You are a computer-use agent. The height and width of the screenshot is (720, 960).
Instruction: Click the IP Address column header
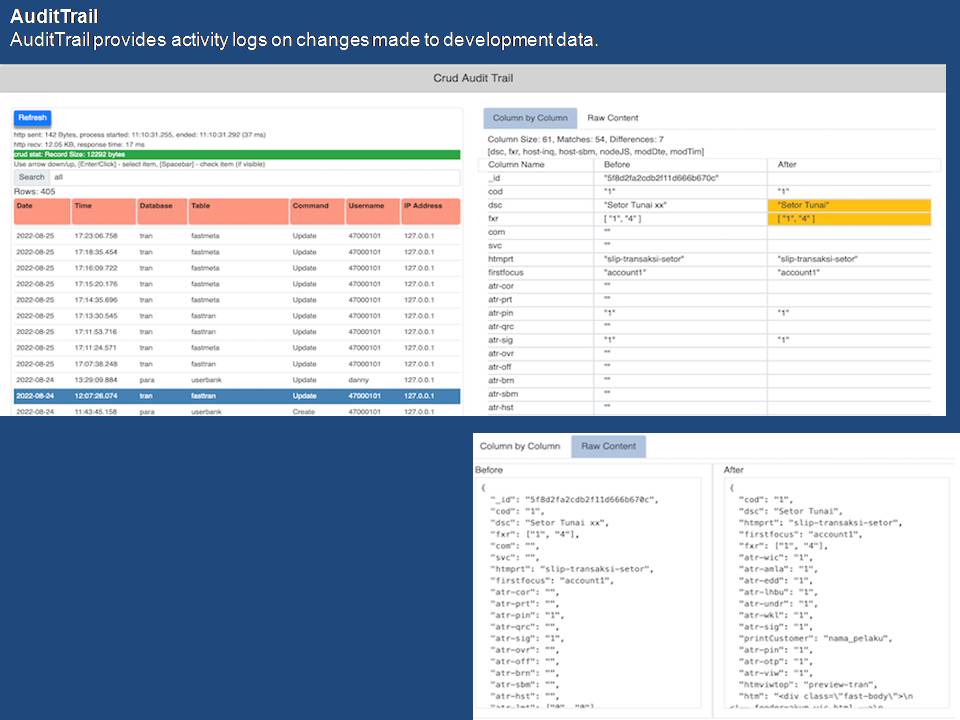pos(430,211)
